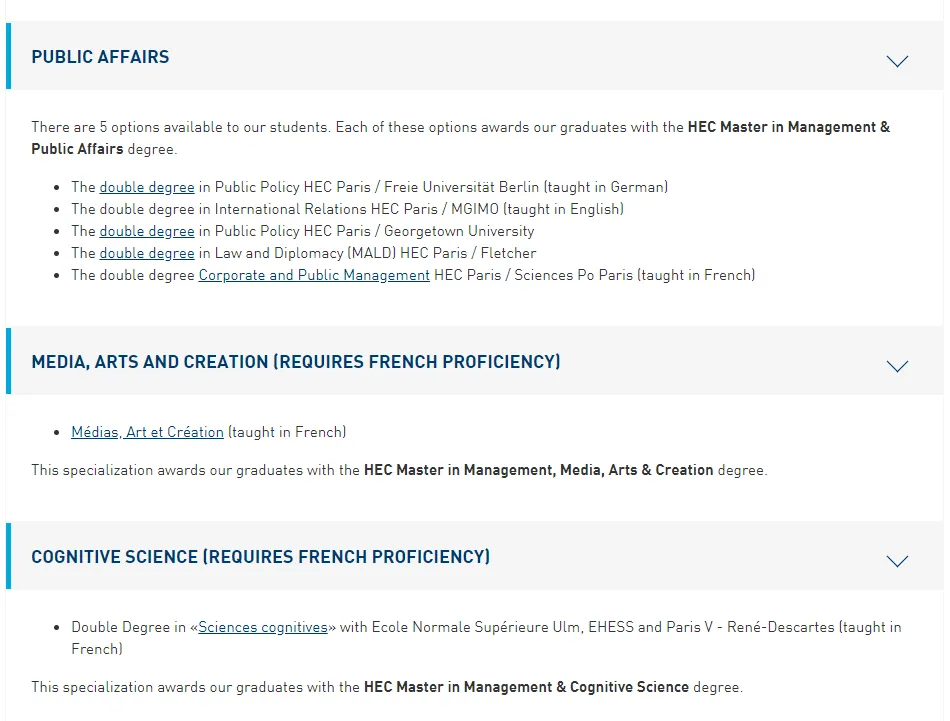The height and width of the screenshot is (721, 950).
Task: Visit the Médias, Art et Création link
Action: [x=147, y=432]
